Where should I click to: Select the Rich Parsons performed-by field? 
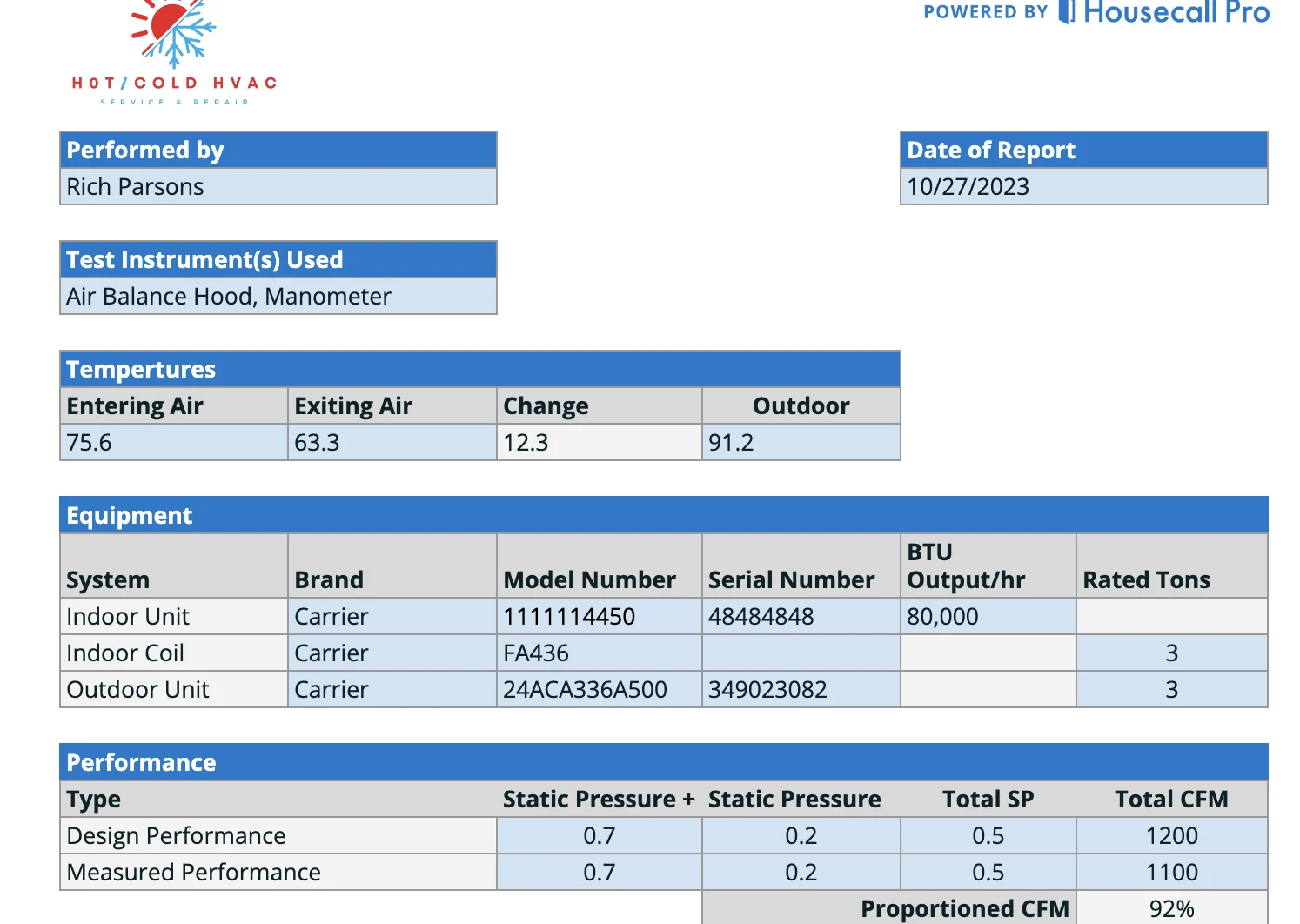click(x=278, y=187)
